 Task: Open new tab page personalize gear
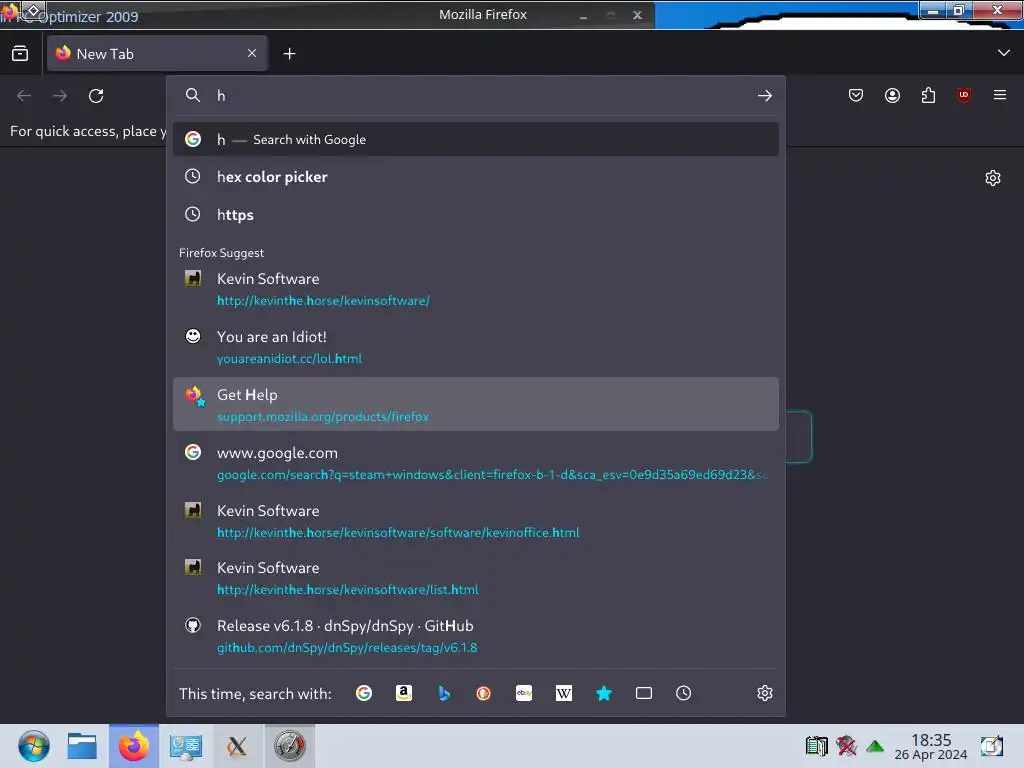tap(993, 178)
